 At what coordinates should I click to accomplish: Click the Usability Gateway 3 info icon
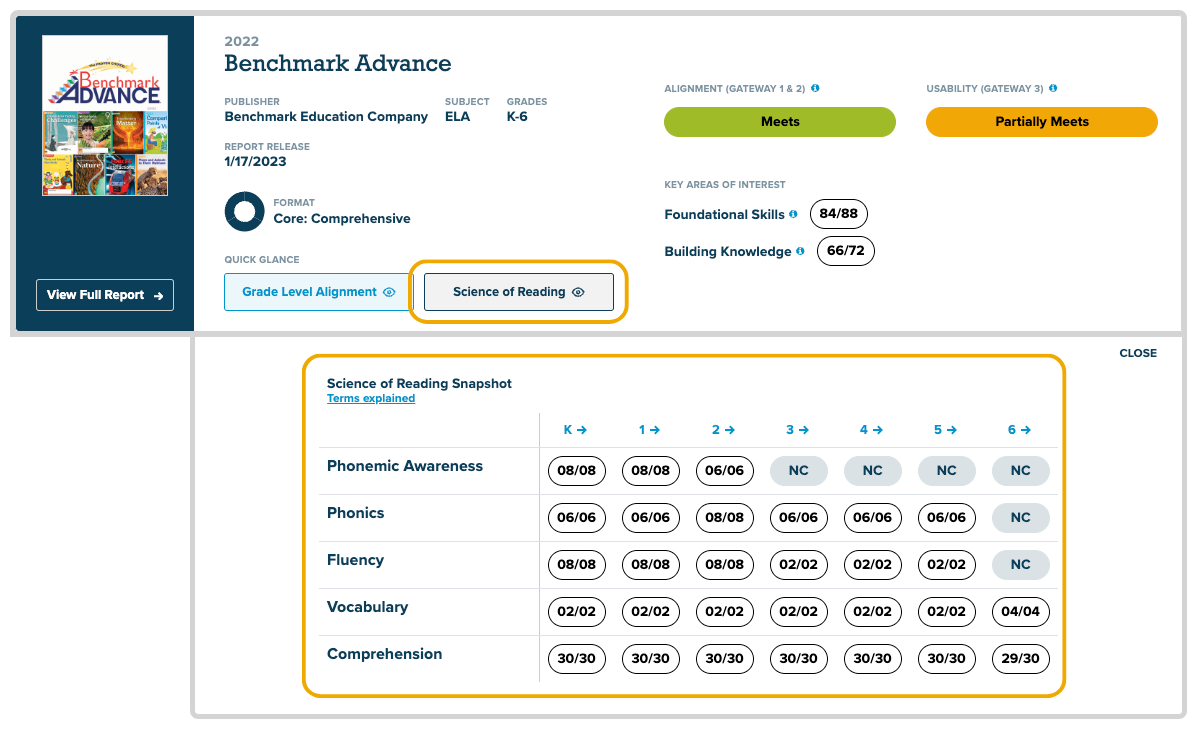click(x=1053, y=88)
